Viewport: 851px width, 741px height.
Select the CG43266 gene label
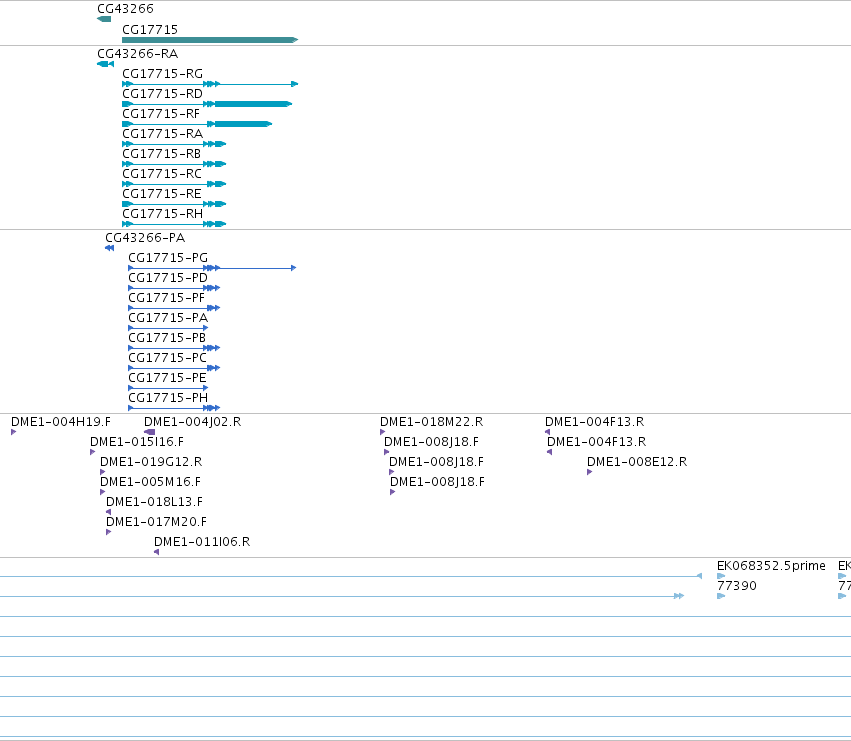click(x=125, y=9)
